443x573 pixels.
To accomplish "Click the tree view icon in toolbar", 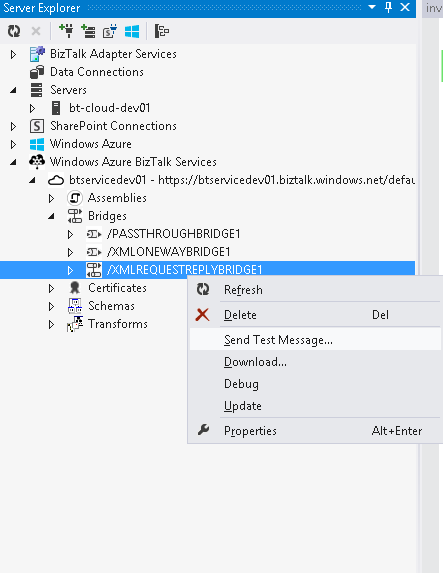I will (x=162, y=31).
